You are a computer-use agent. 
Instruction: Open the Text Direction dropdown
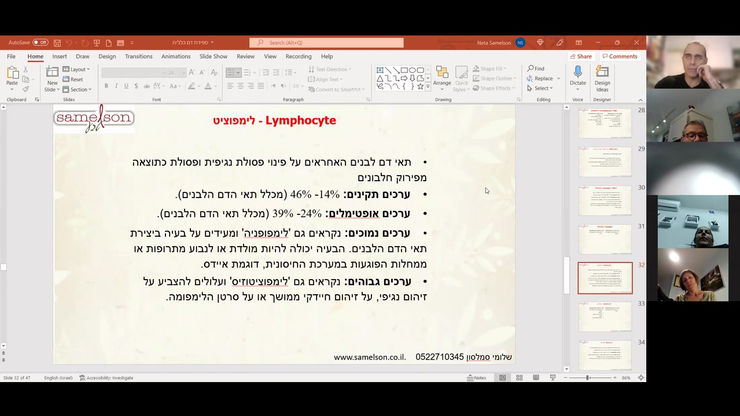[329, 69]
